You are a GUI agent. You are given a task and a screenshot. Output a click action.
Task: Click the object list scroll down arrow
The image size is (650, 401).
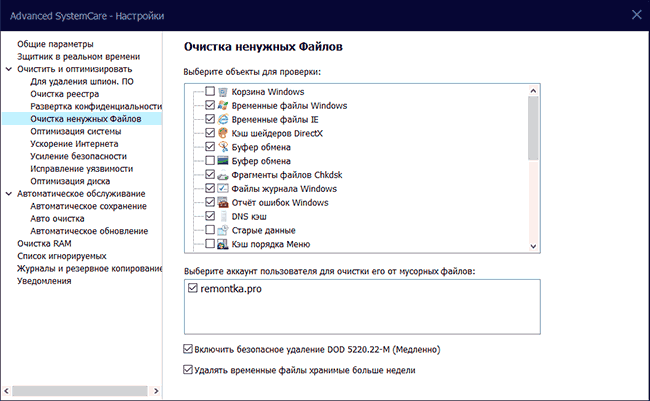(533, 246)
